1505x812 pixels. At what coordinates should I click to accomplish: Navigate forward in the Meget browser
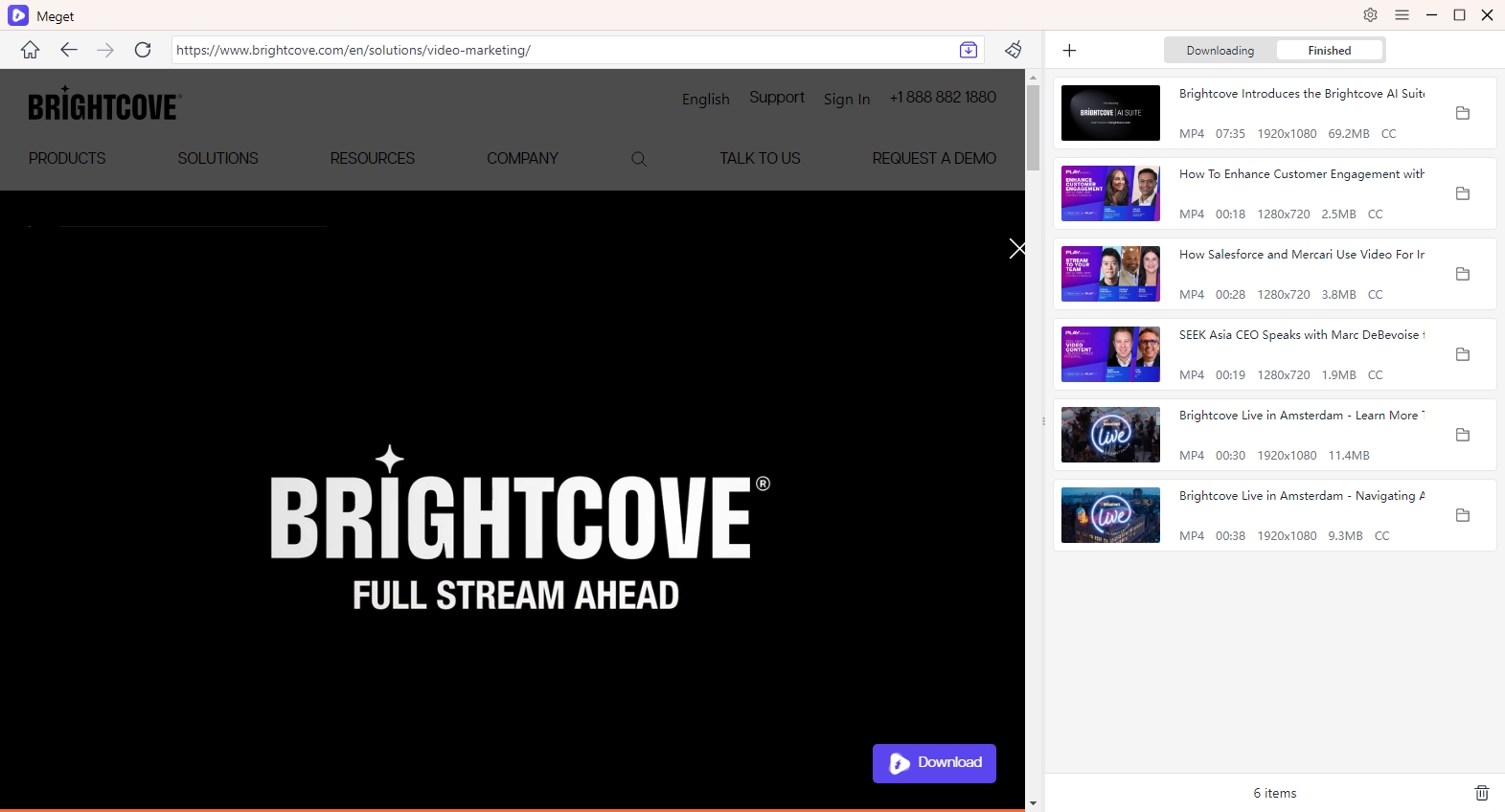tap(105, 50)
